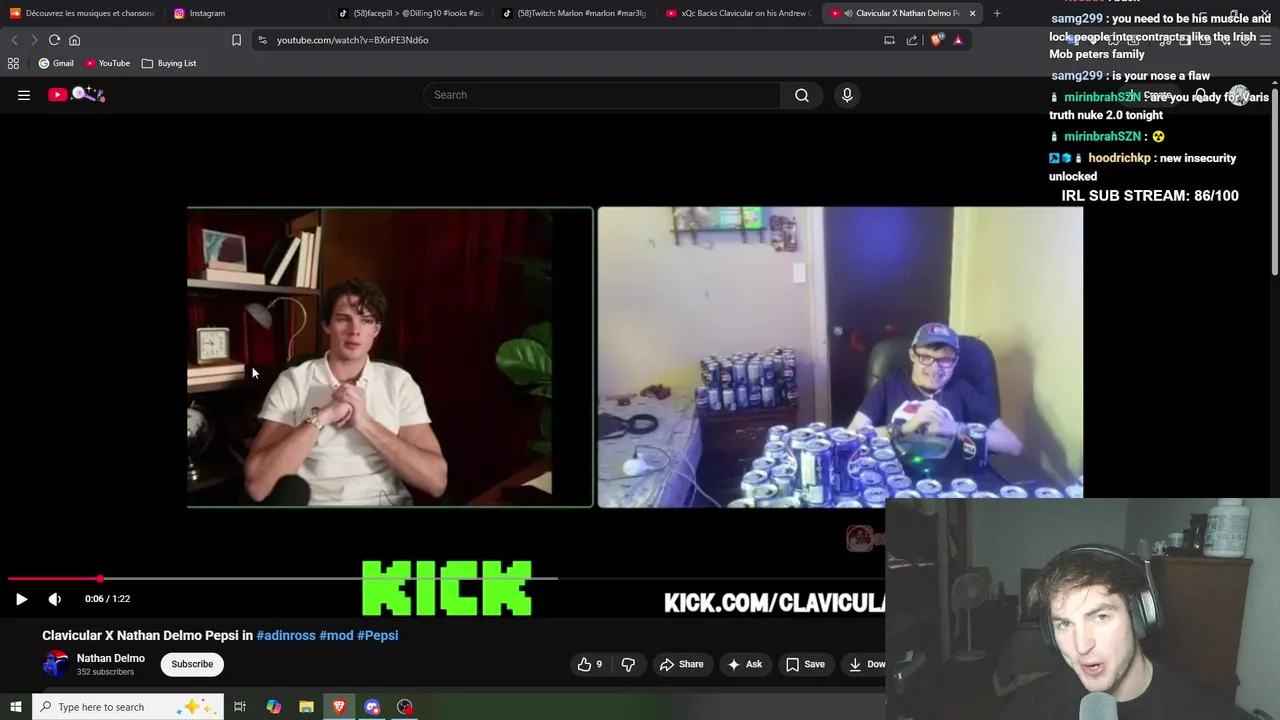The image size is (1280, 720).
Task: Save the video to a playlist
Action: click(805, 664)
